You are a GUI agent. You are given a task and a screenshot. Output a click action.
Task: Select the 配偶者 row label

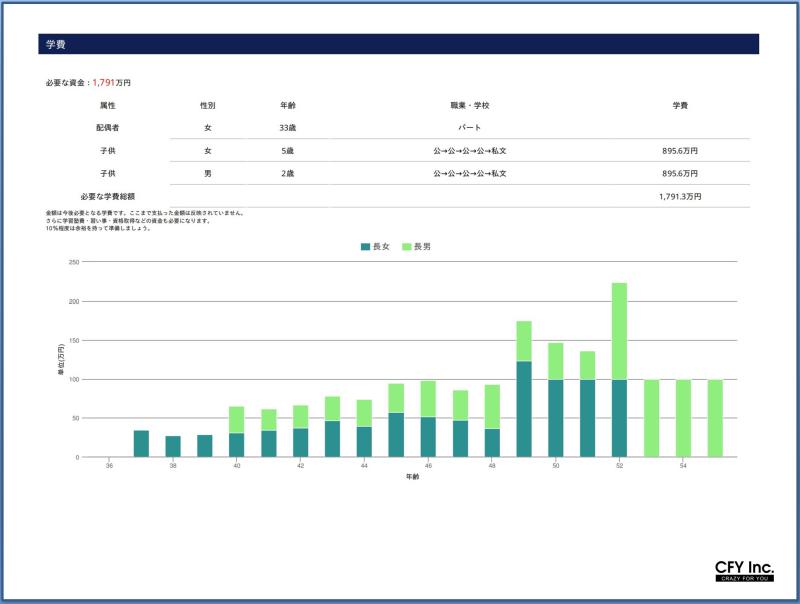(x=107, y=128)
